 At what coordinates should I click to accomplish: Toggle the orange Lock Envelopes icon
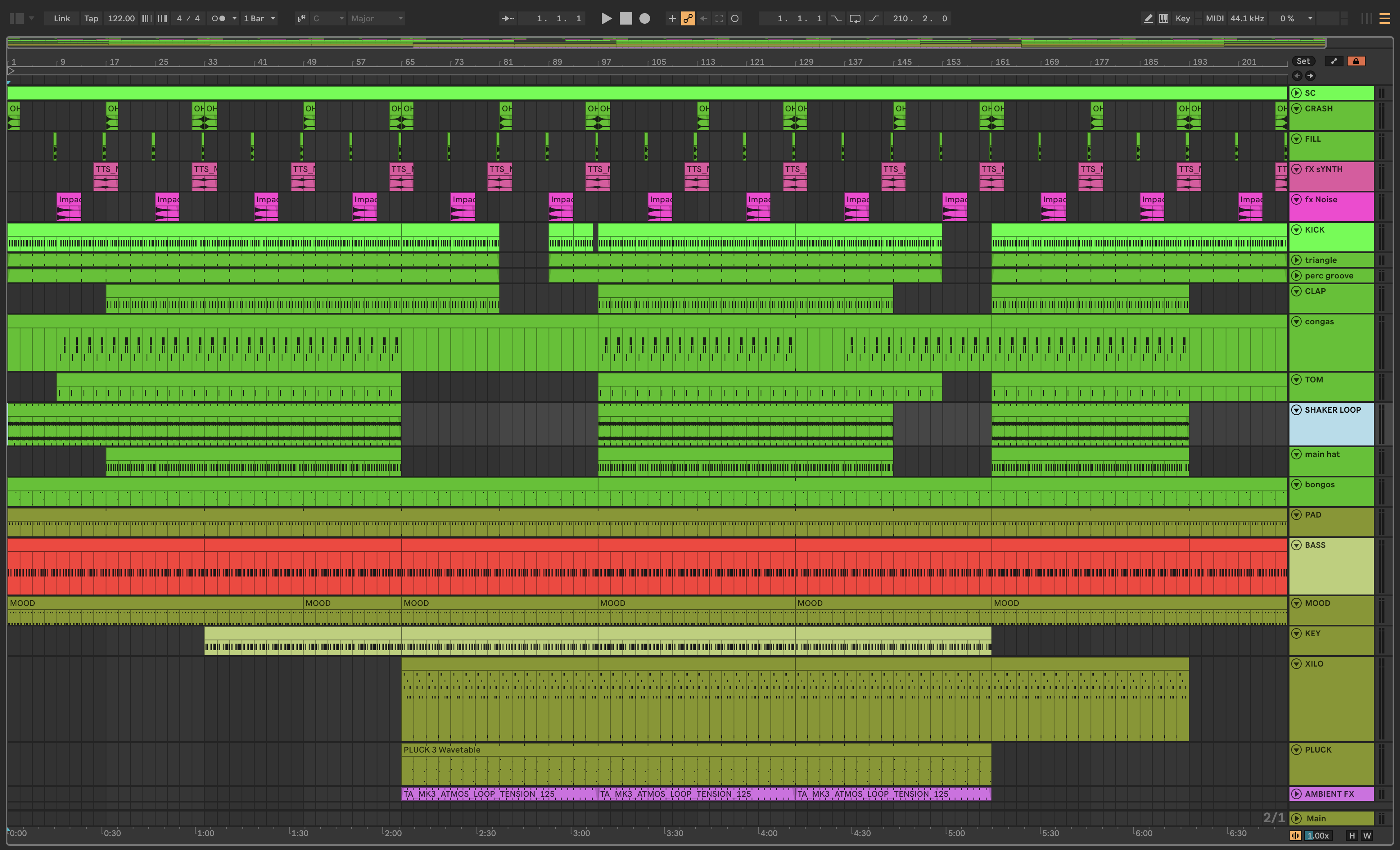[x=1356, y=61]
